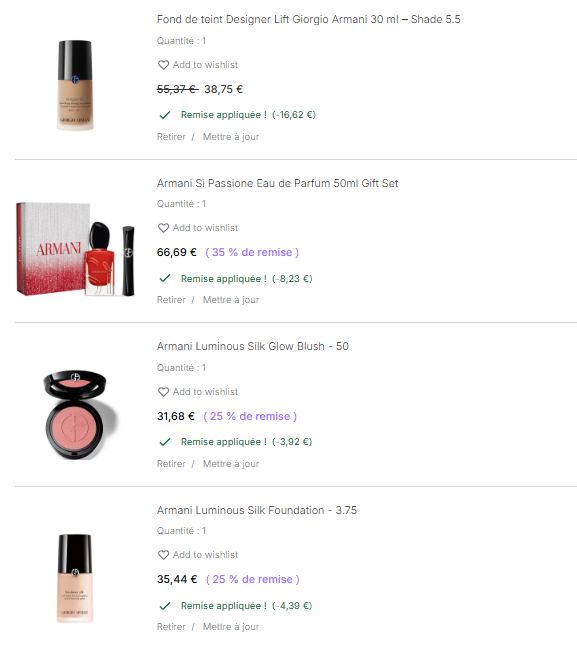Remove Luminous Silk Foundation 3.75
Image resolution: width=577 pixels, height=648 pixels.
pyautogui.click(x=171, y=627)
